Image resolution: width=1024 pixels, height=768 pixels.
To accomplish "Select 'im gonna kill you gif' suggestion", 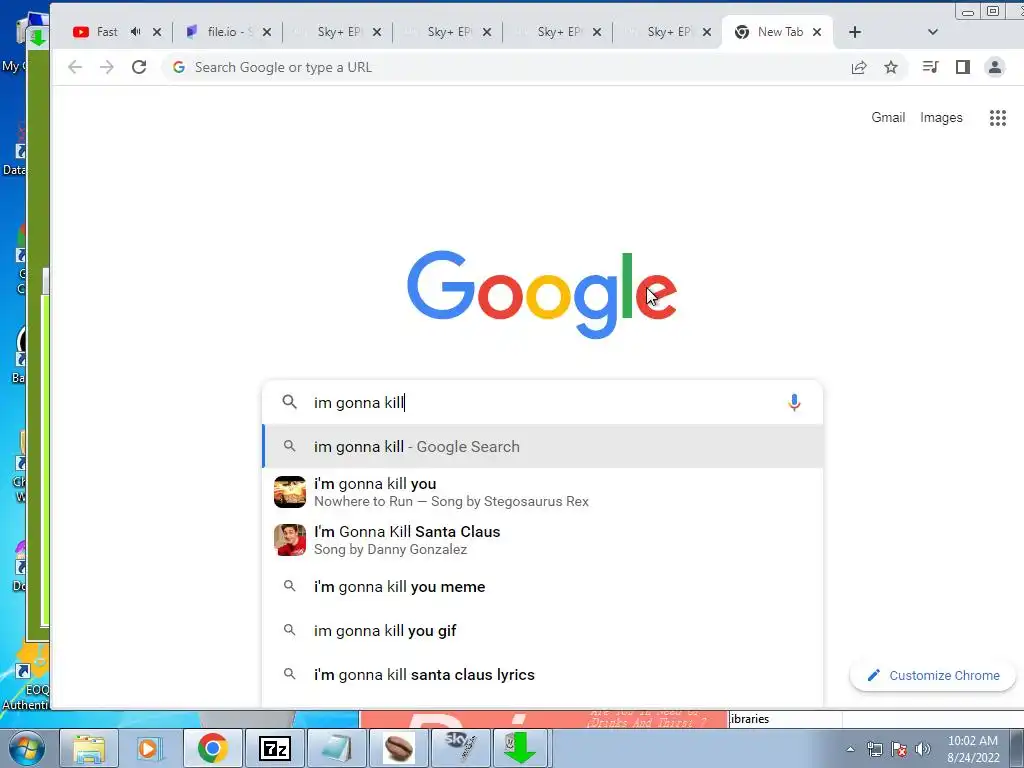I will point(542,631).
